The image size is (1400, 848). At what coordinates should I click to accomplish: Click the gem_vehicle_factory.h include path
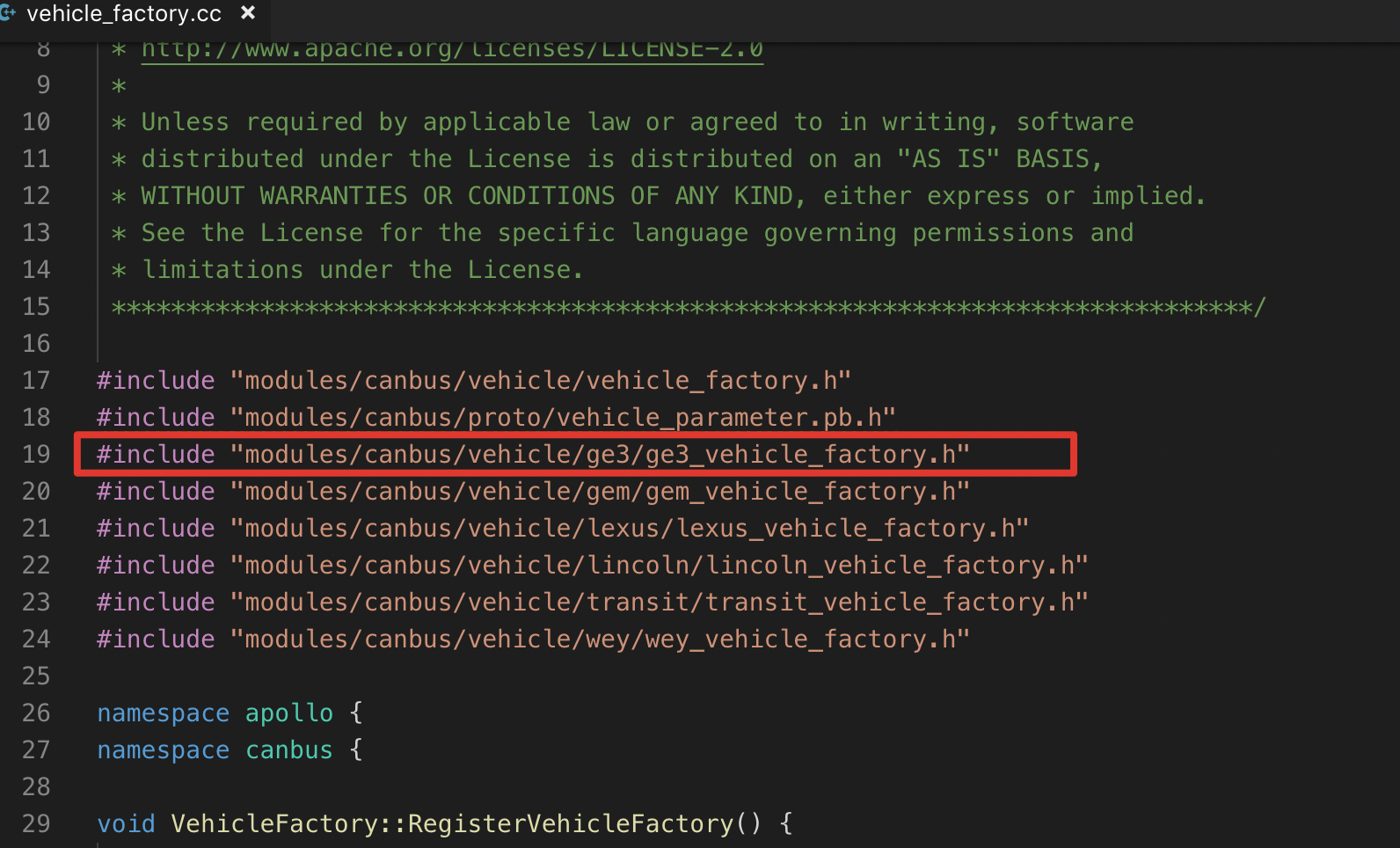[600, 492]
